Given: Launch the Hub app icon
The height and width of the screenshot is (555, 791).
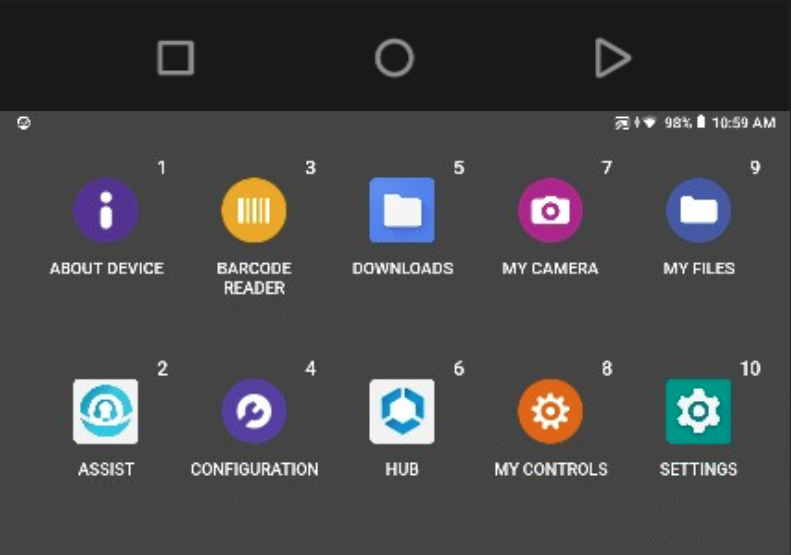Looking at the screenshot, I should click(x=402, y=411).
